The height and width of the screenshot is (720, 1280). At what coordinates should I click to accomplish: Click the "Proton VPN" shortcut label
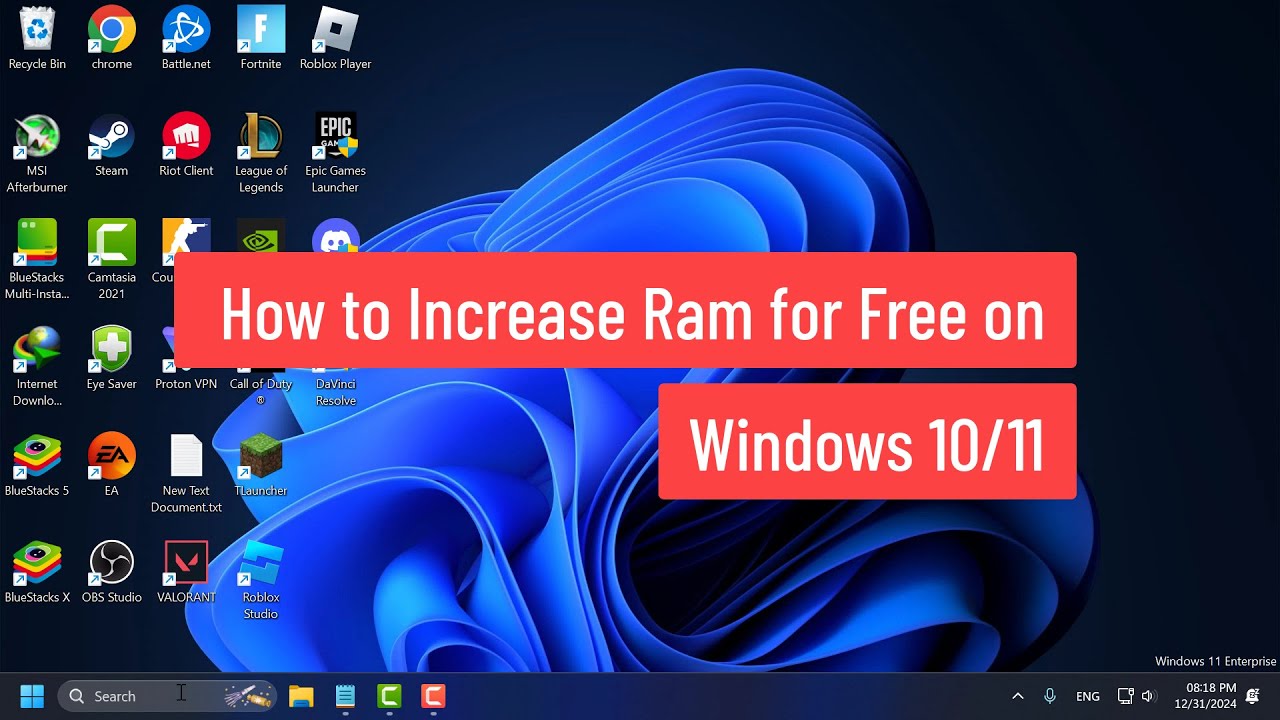(x=186, y=384)
